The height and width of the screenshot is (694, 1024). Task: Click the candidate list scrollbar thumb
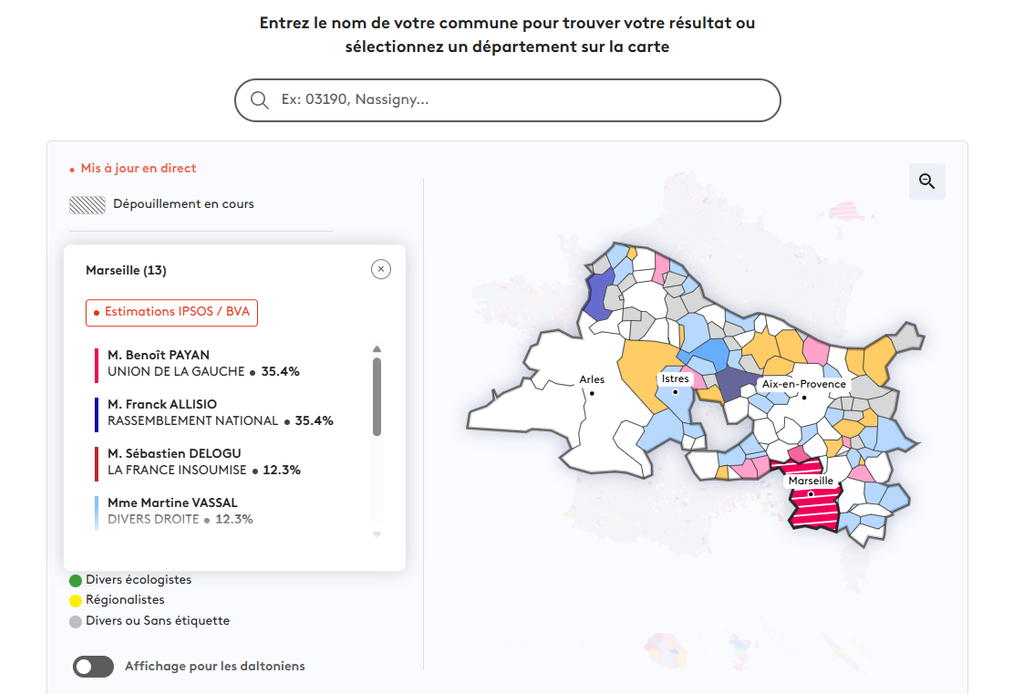377,396
